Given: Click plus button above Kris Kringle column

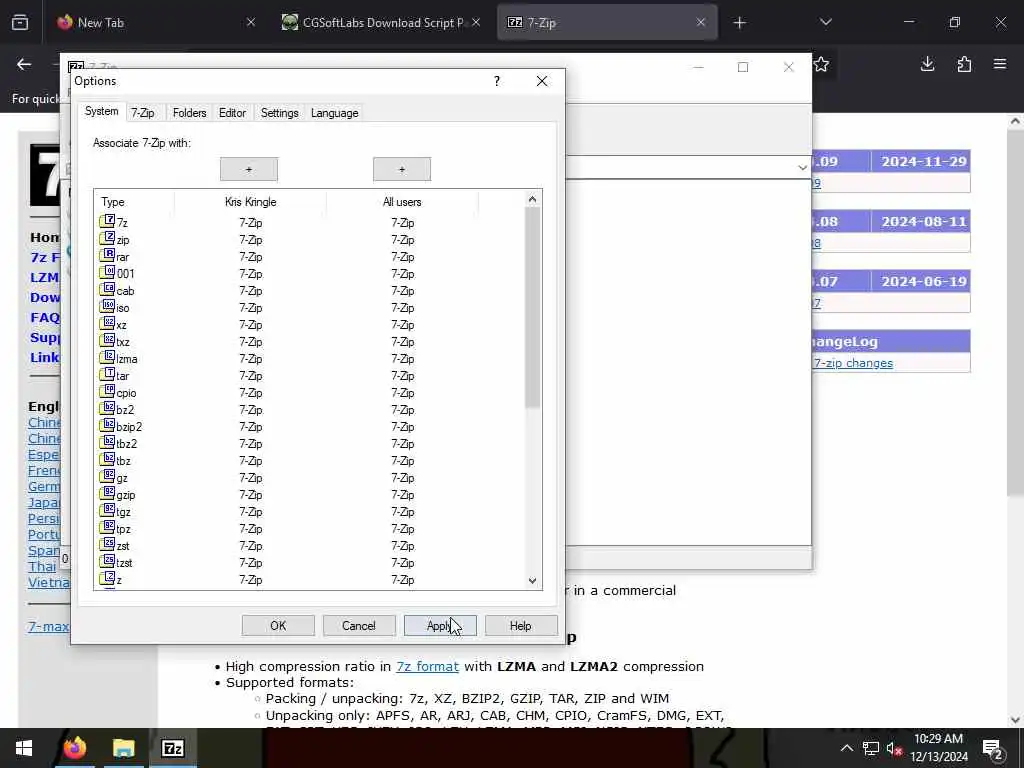Looking at the screenshot, I should [249, 169].
